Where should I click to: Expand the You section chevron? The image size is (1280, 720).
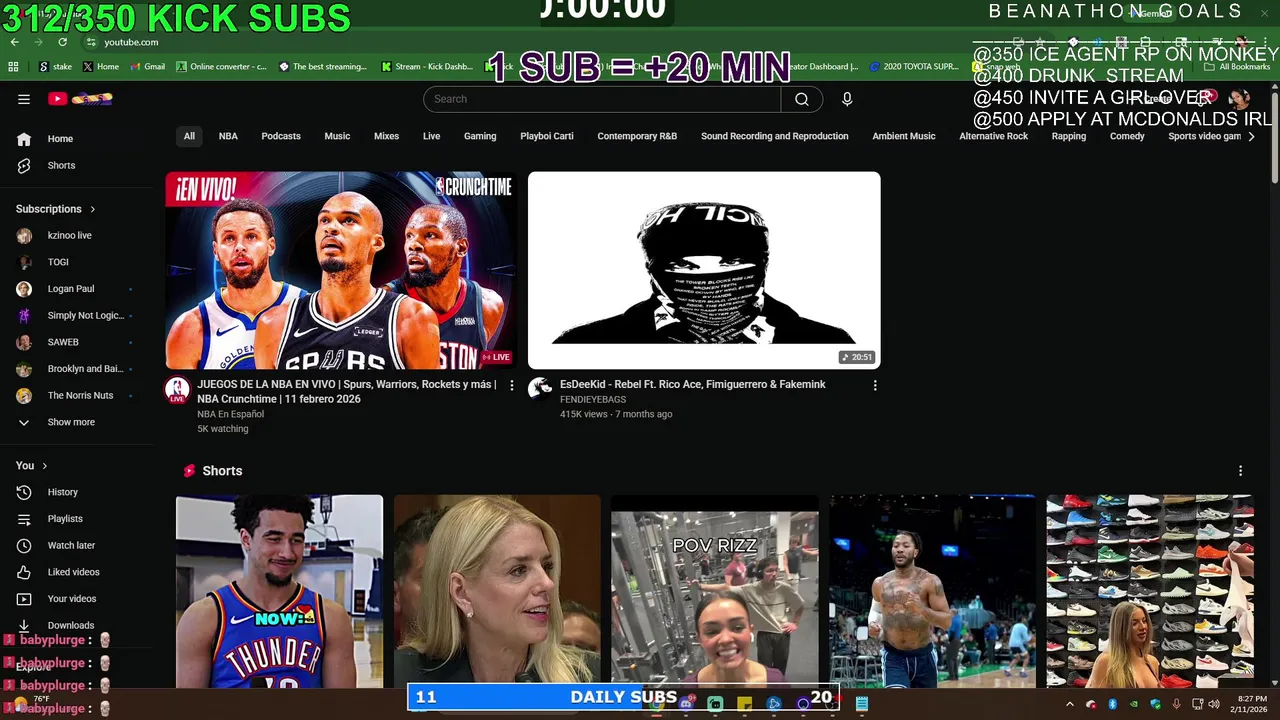44,466
